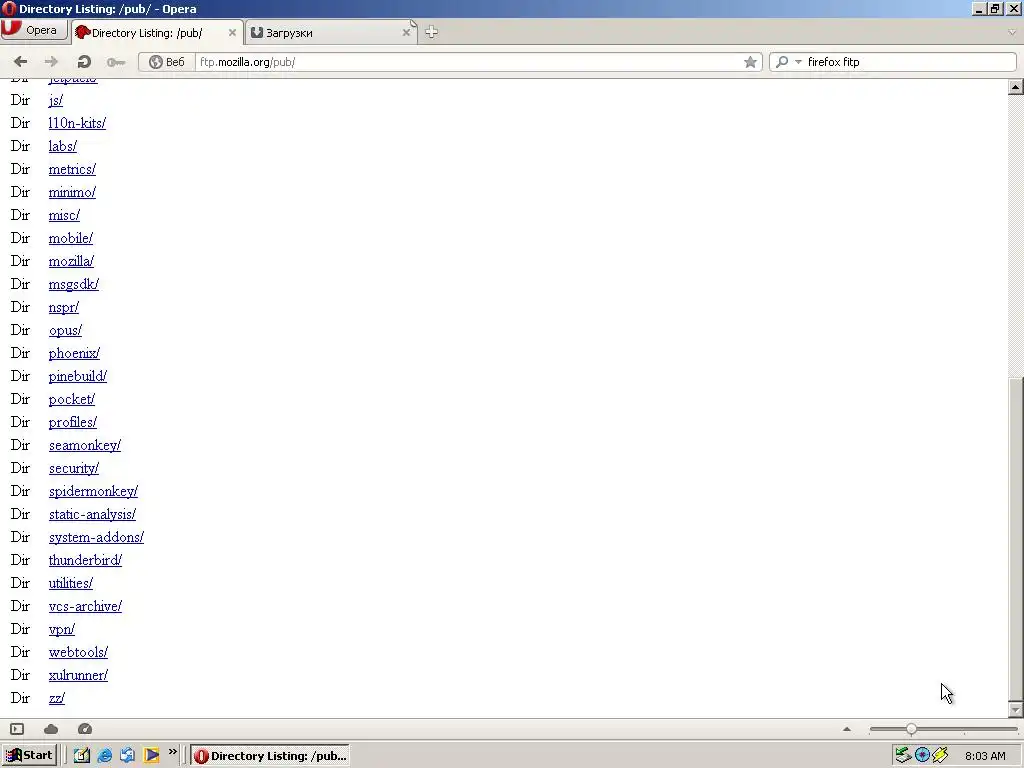Open the l10n-kits/ directory link

(x=77, y=123)
